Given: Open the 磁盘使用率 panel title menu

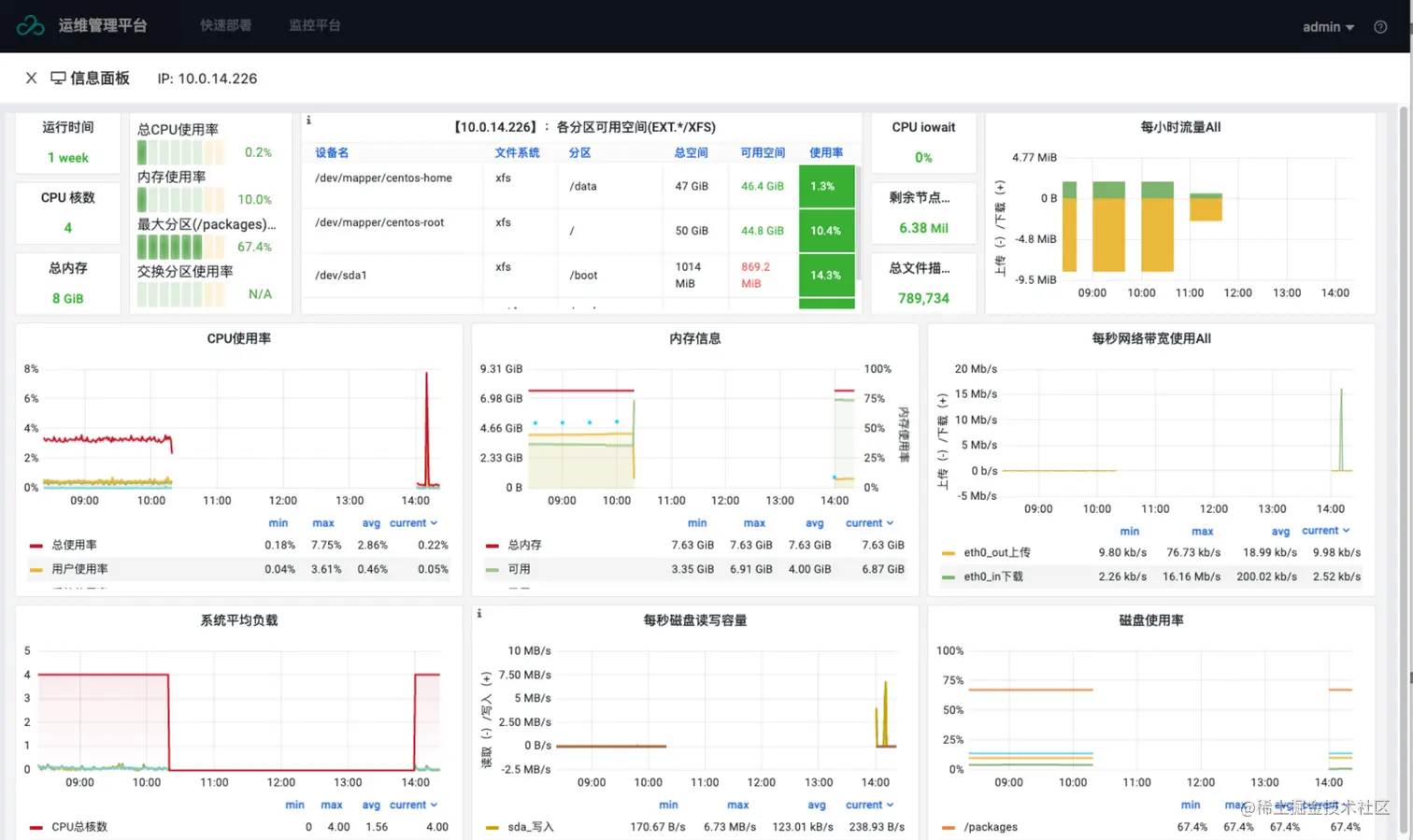Looking at the screenshot, I should click(x=1151, y=620).
